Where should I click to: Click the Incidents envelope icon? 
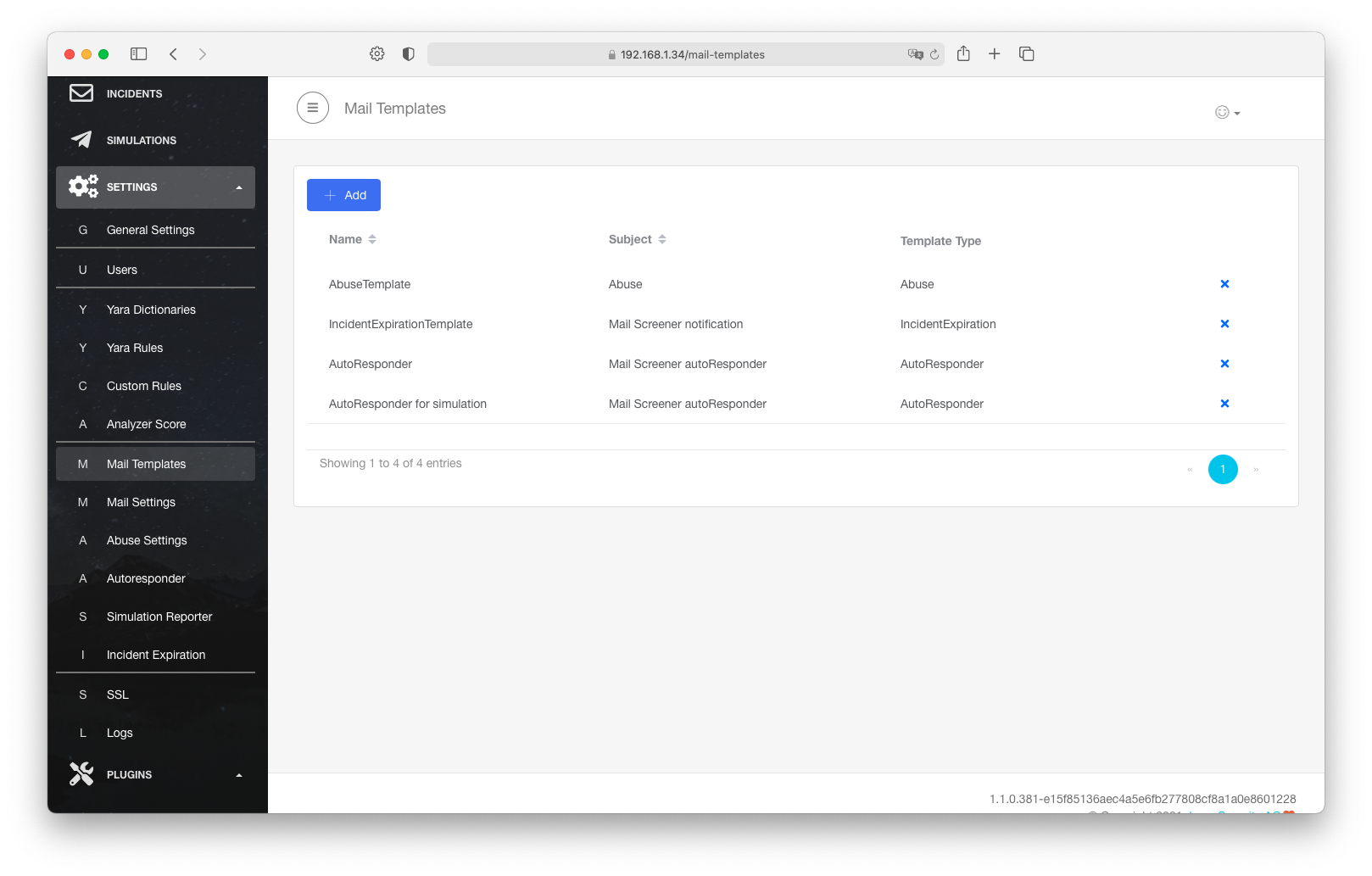click(x=81, y=93)
